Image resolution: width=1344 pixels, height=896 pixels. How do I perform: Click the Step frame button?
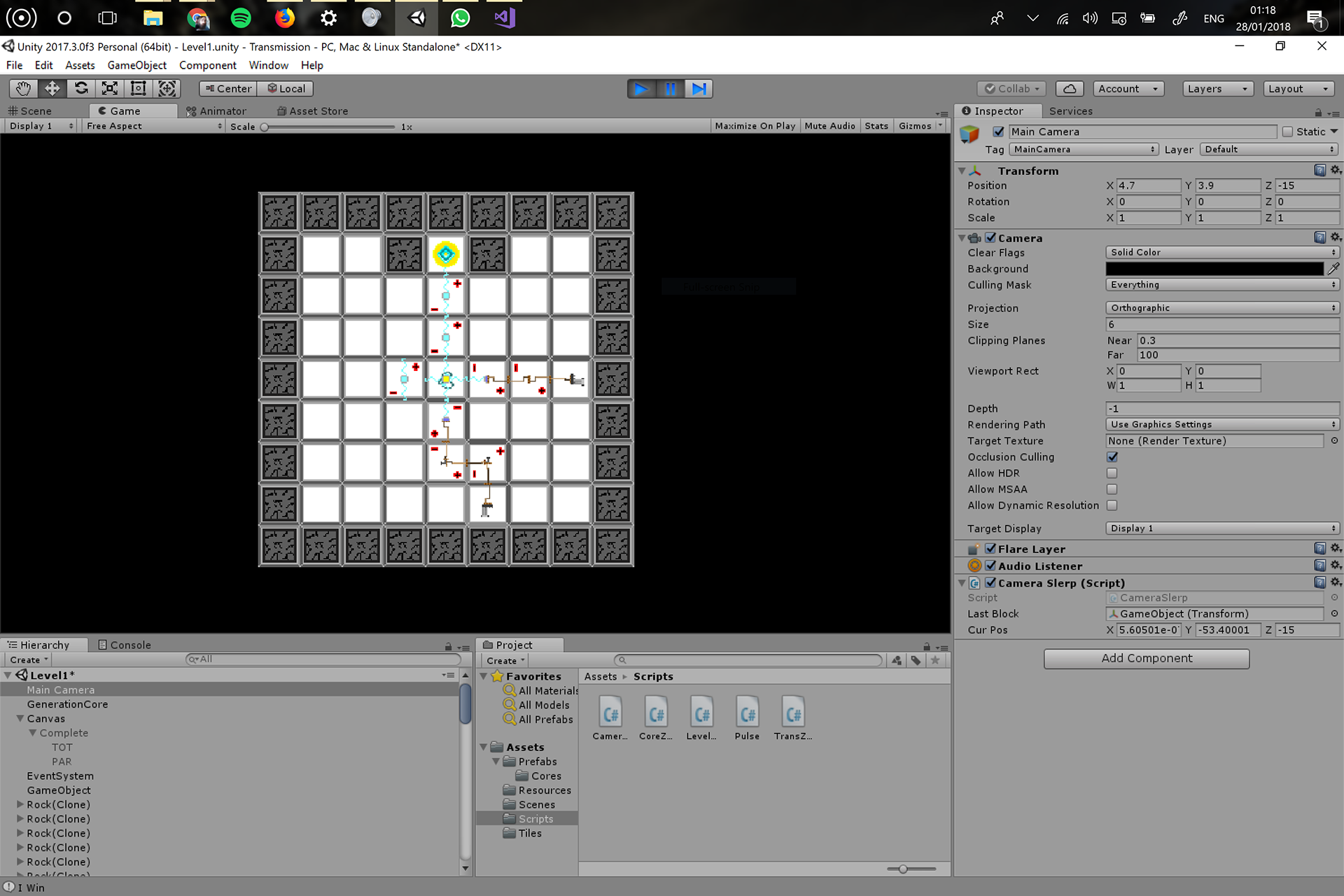[699, 89]
